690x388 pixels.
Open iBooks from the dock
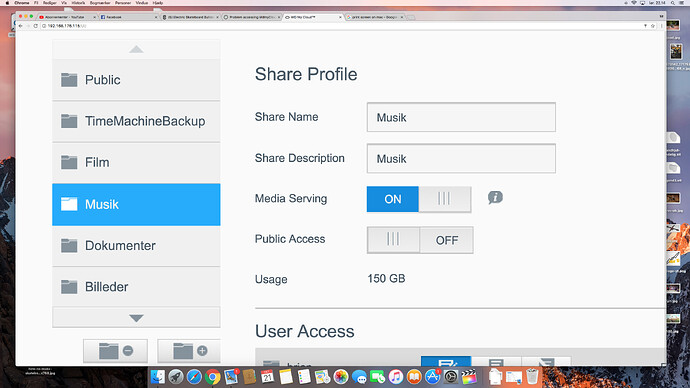(x=414, y=377)
